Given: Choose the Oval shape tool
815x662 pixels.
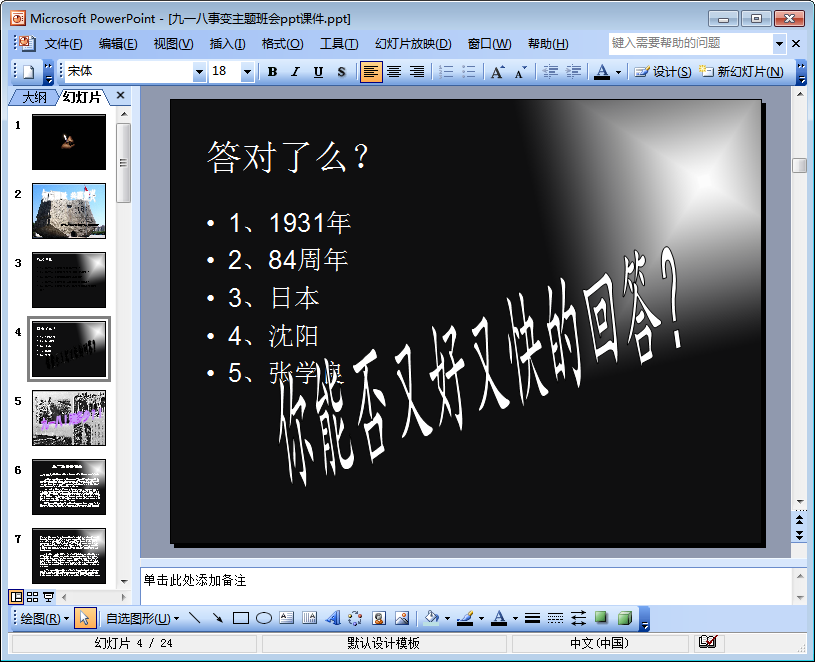Looking at the screenshot, I should (x=263, y=618).
